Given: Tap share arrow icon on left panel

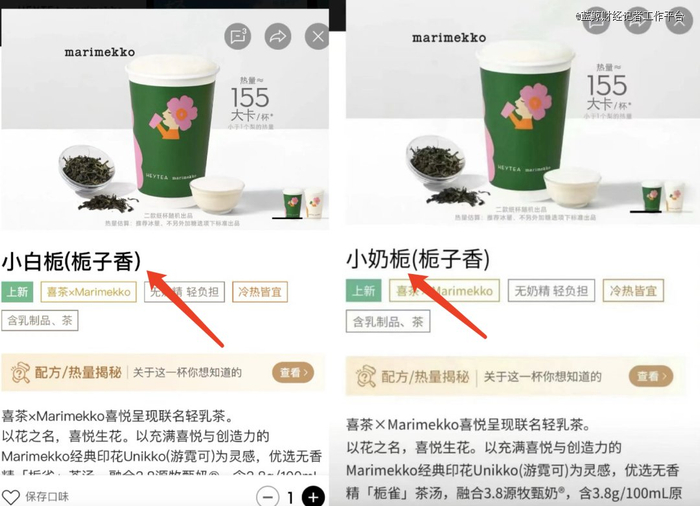Looking at the screenshot, I should click(278, 37).
